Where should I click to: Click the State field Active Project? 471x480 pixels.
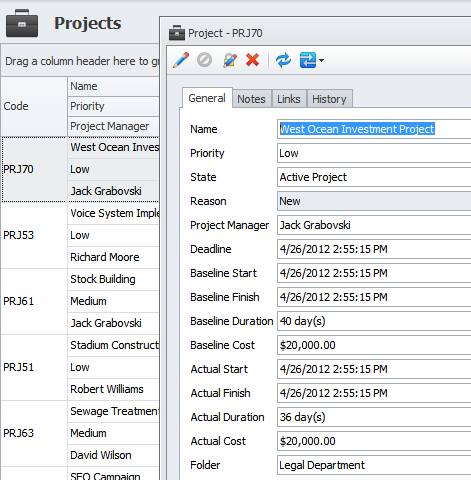[x=374, y=177]
